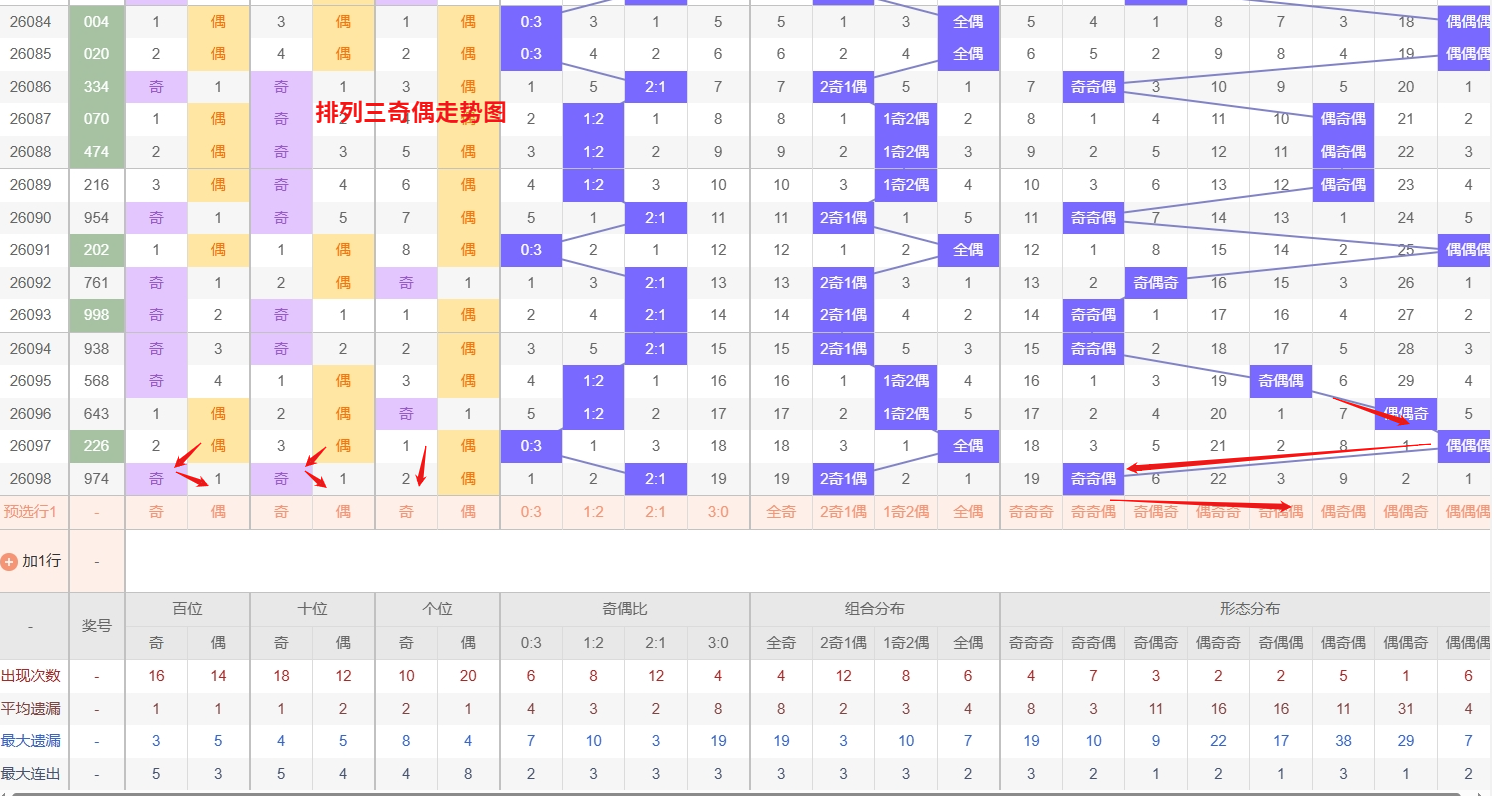Viewport: 1494px width, 796px height.
Task: Click the 形态分布 column group header
Action: (1249, 609)
